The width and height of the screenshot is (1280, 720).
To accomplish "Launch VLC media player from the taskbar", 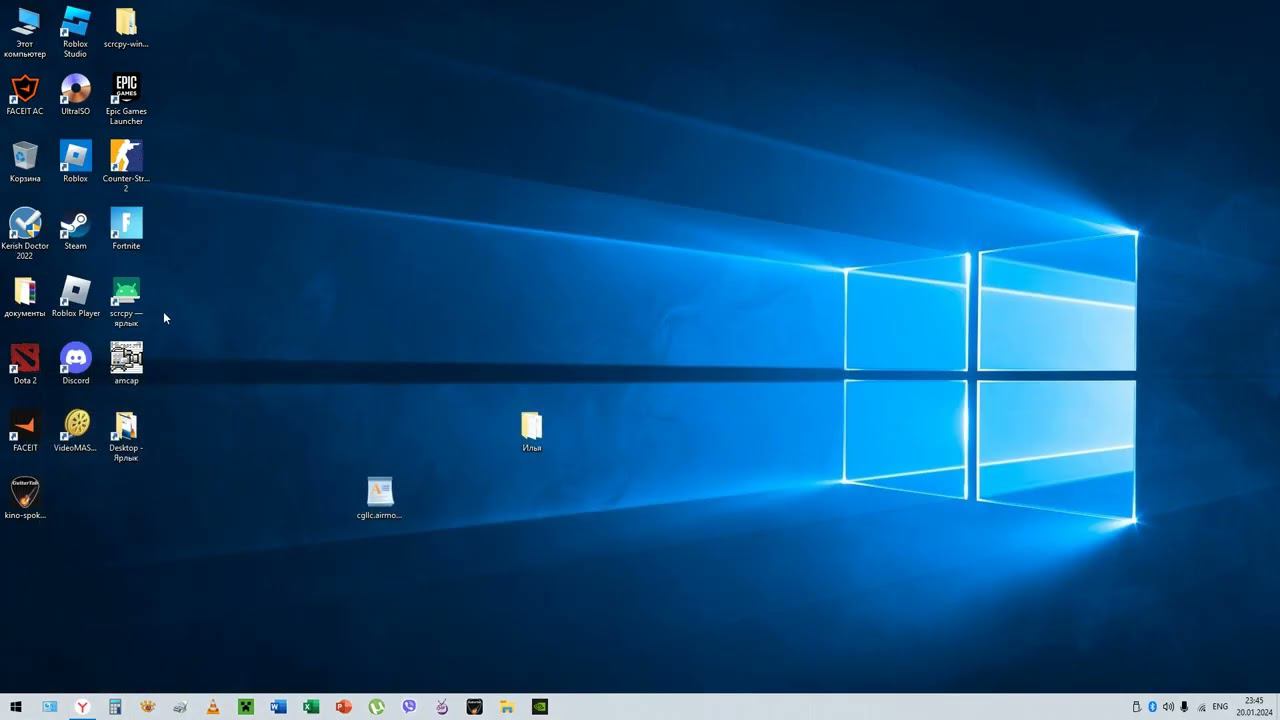I will click(x=213, y=707).
